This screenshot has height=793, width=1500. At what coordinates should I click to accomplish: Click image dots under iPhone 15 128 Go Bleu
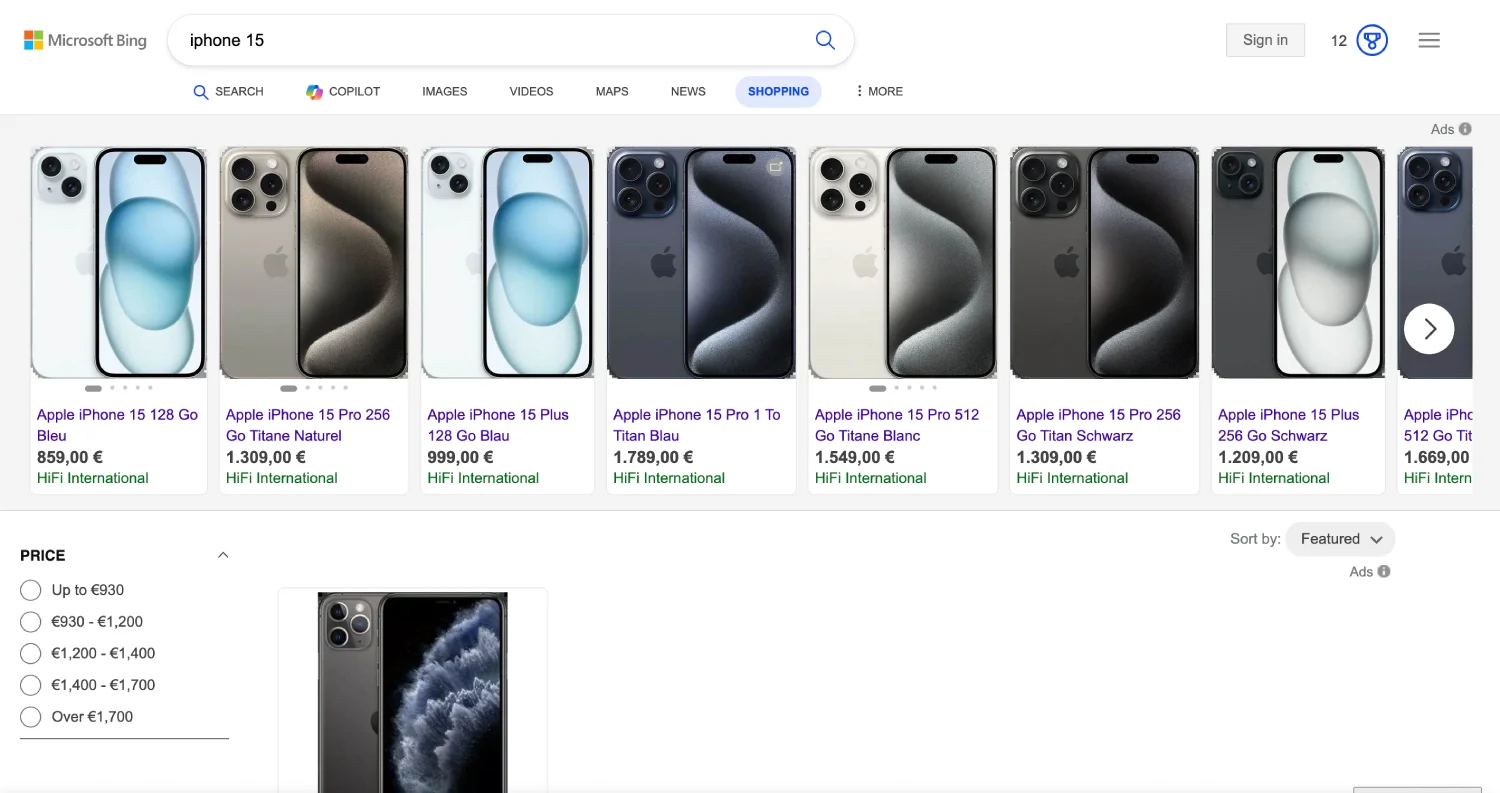point(119,388)
